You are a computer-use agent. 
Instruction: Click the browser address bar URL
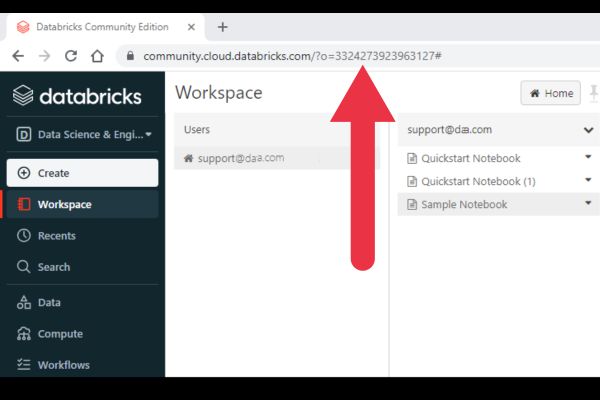[292, 56]
